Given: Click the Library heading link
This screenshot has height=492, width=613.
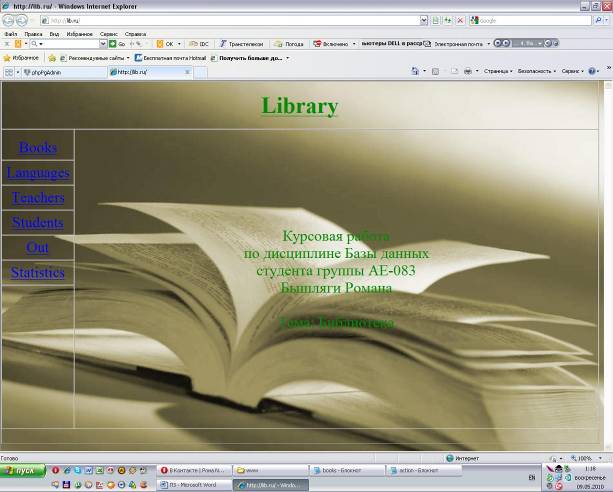Looking at the screenshot, I should pos(300,106).
